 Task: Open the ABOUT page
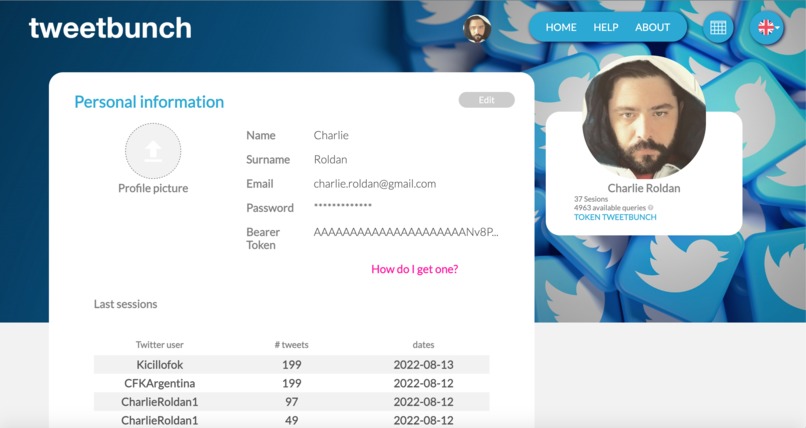(x=652, y=27)
